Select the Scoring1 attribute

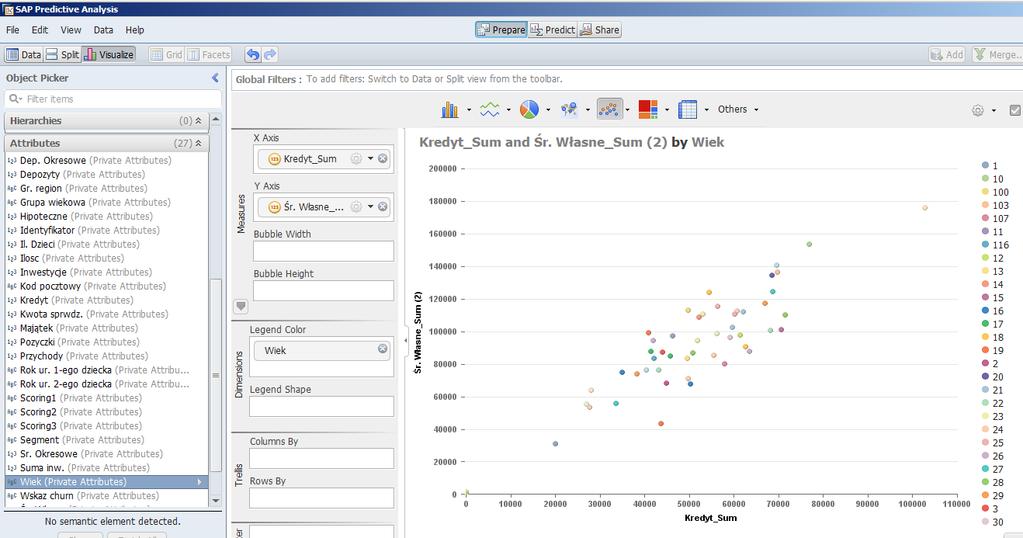(106, 398)
